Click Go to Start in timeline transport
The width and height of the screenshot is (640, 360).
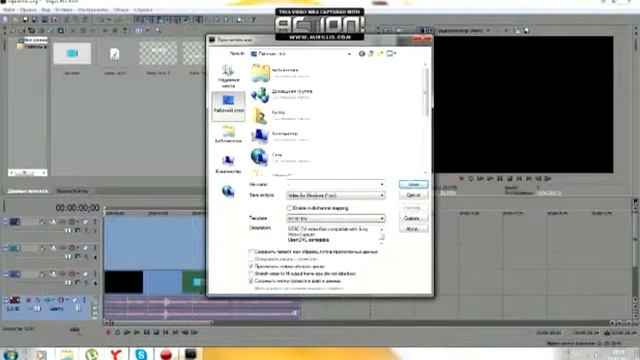coord(166,333)
